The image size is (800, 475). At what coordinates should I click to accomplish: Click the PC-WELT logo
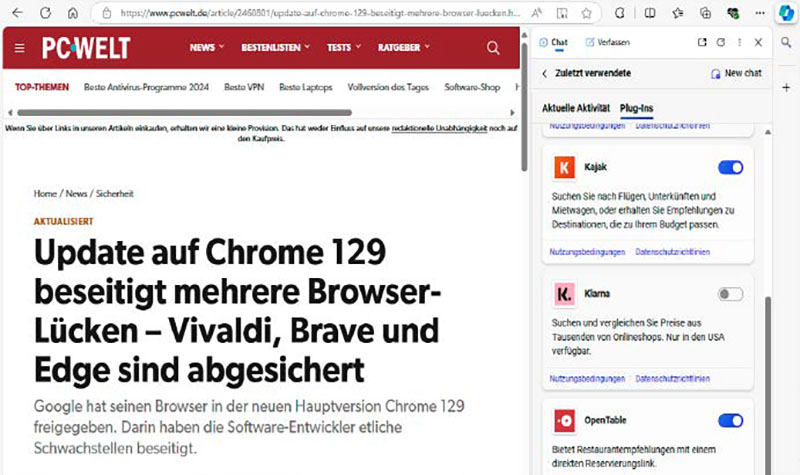coord(86,48)
